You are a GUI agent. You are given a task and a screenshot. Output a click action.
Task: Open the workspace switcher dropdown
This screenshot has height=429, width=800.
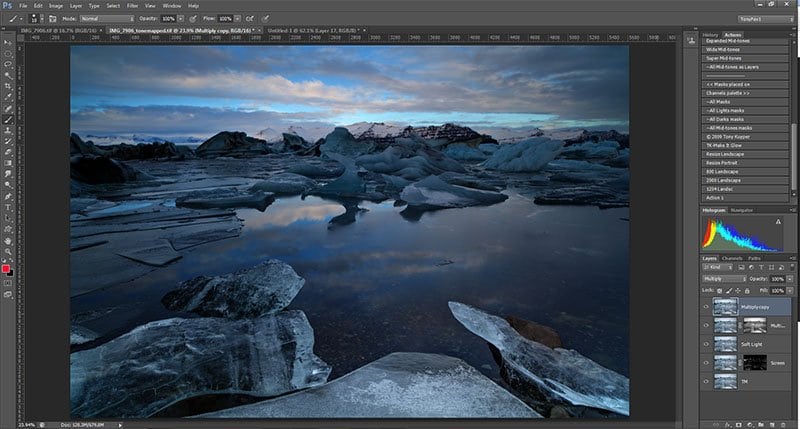766,19
